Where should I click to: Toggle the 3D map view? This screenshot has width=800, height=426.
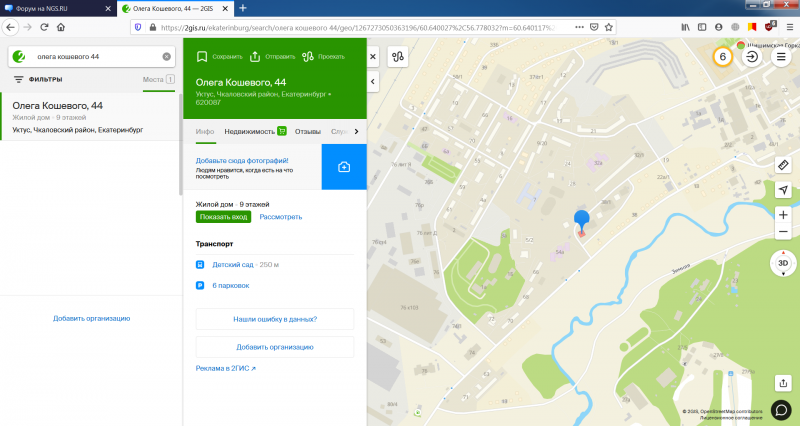tap(782, 263)
